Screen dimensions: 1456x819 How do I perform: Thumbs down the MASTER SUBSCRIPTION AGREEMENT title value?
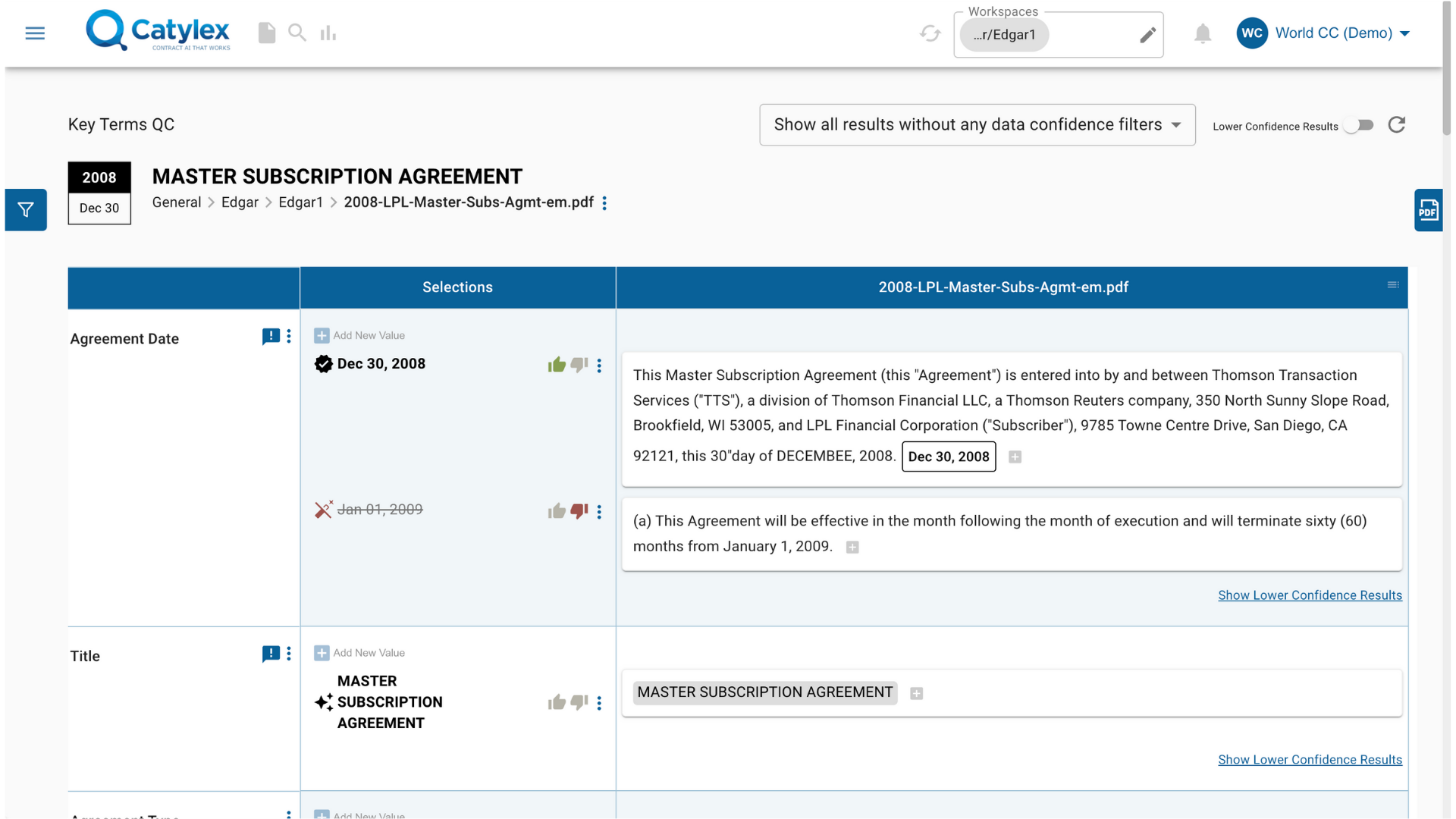click(x=579, y=702)
